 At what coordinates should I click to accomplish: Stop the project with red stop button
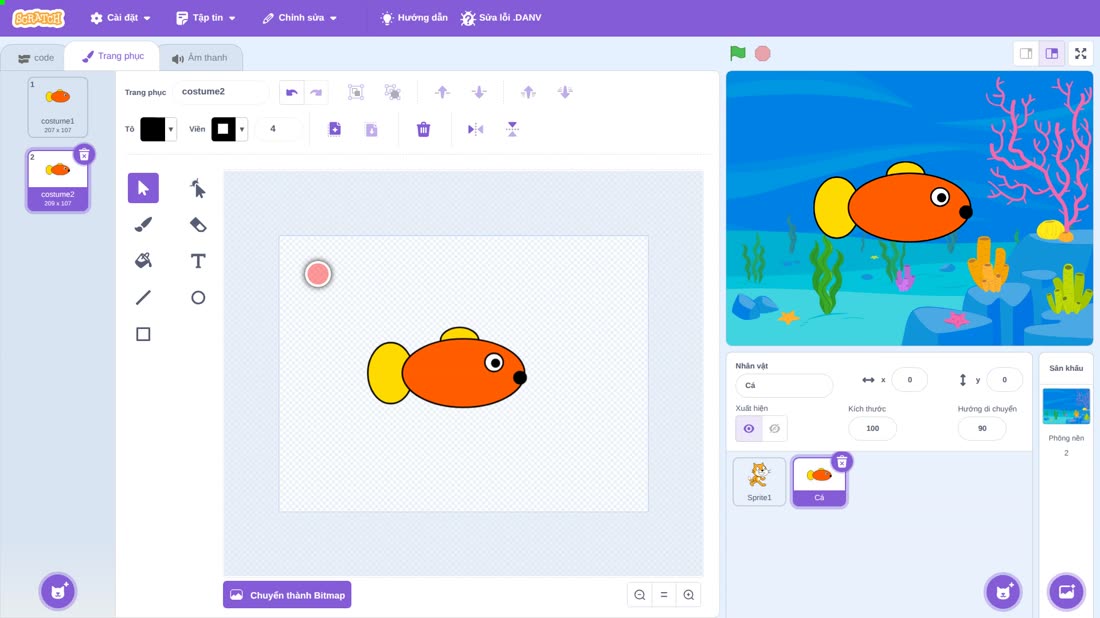coord(763,53)
